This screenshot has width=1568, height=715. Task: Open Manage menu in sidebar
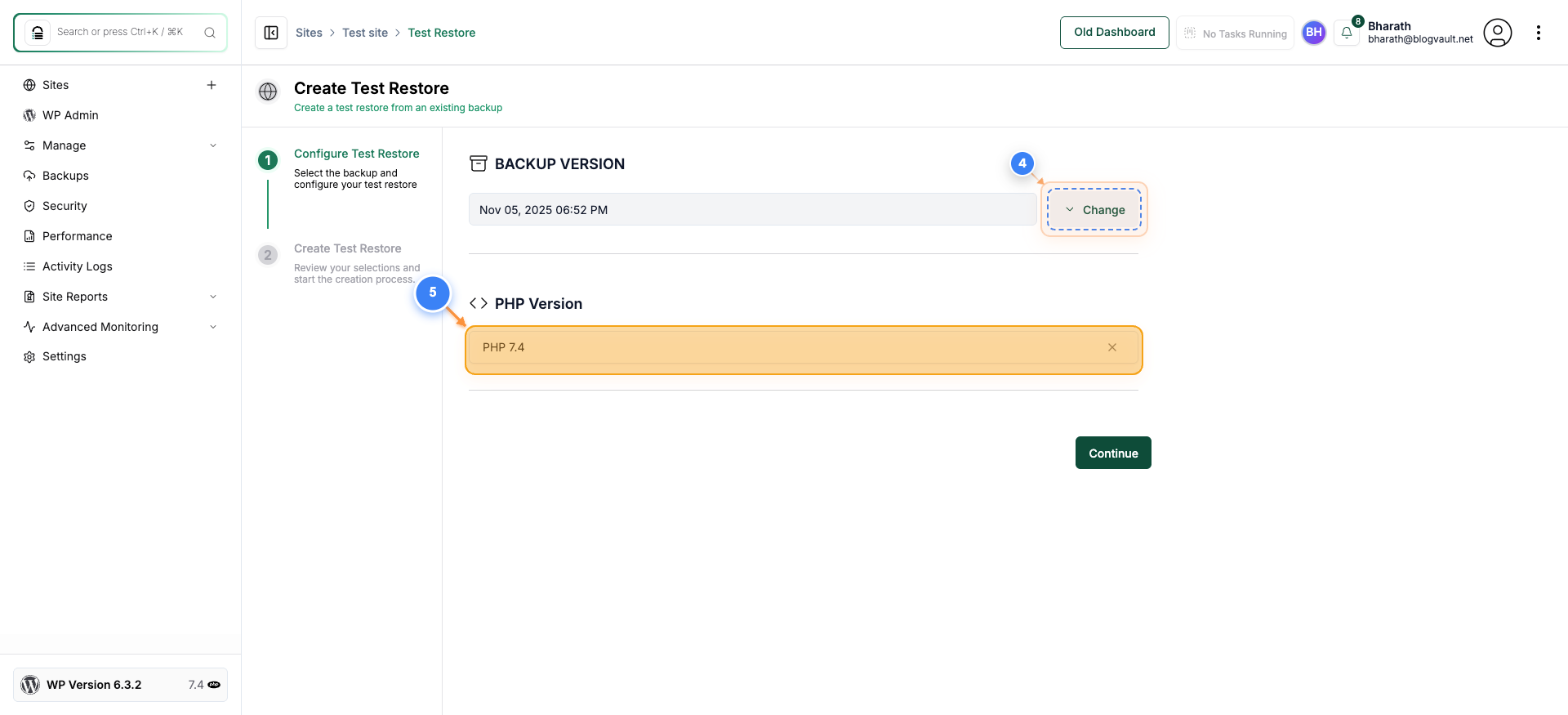[x=65, y=145]
